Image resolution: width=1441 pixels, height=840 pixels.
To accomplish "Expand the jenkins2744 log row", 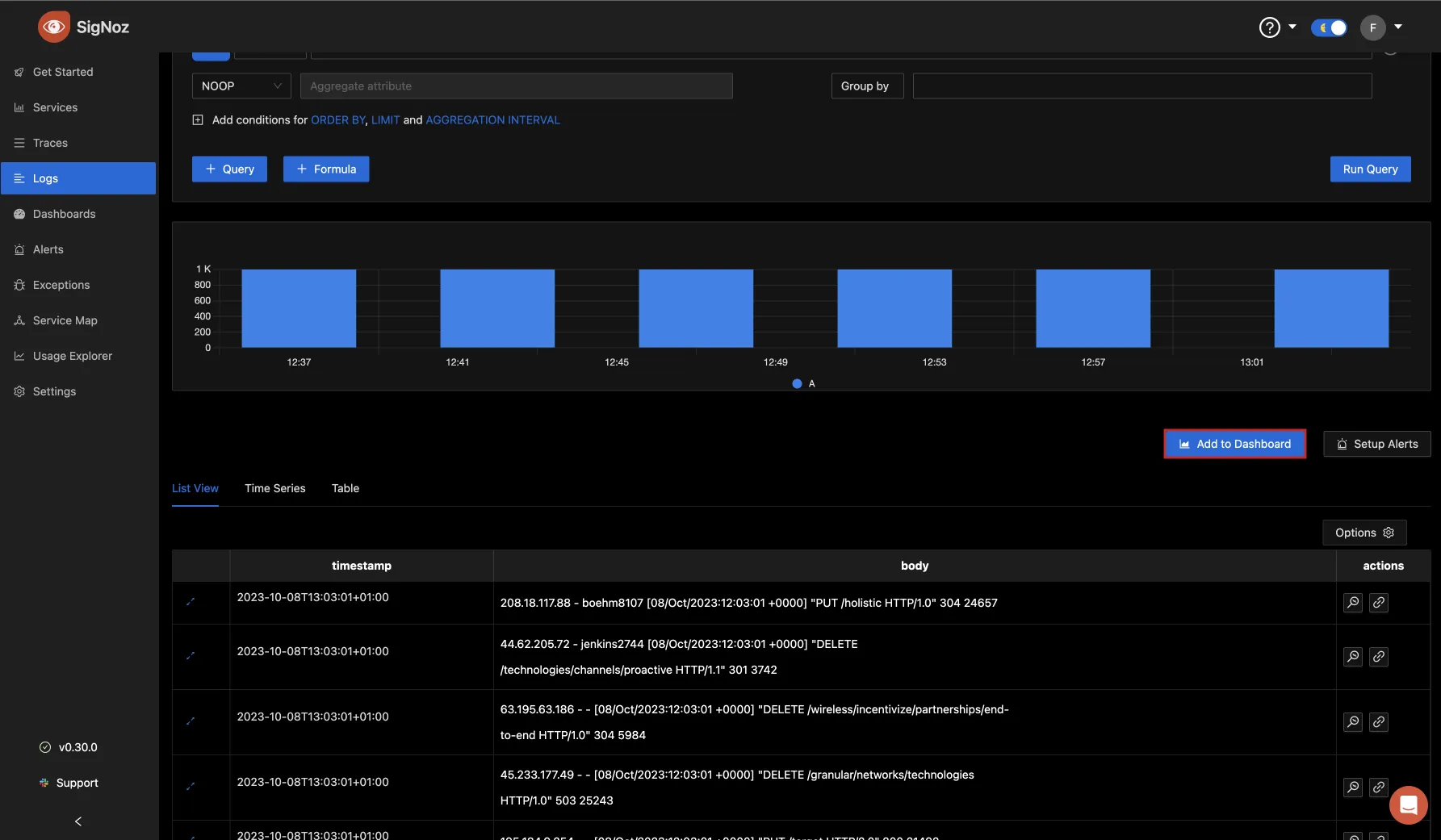I will (191, 656).
